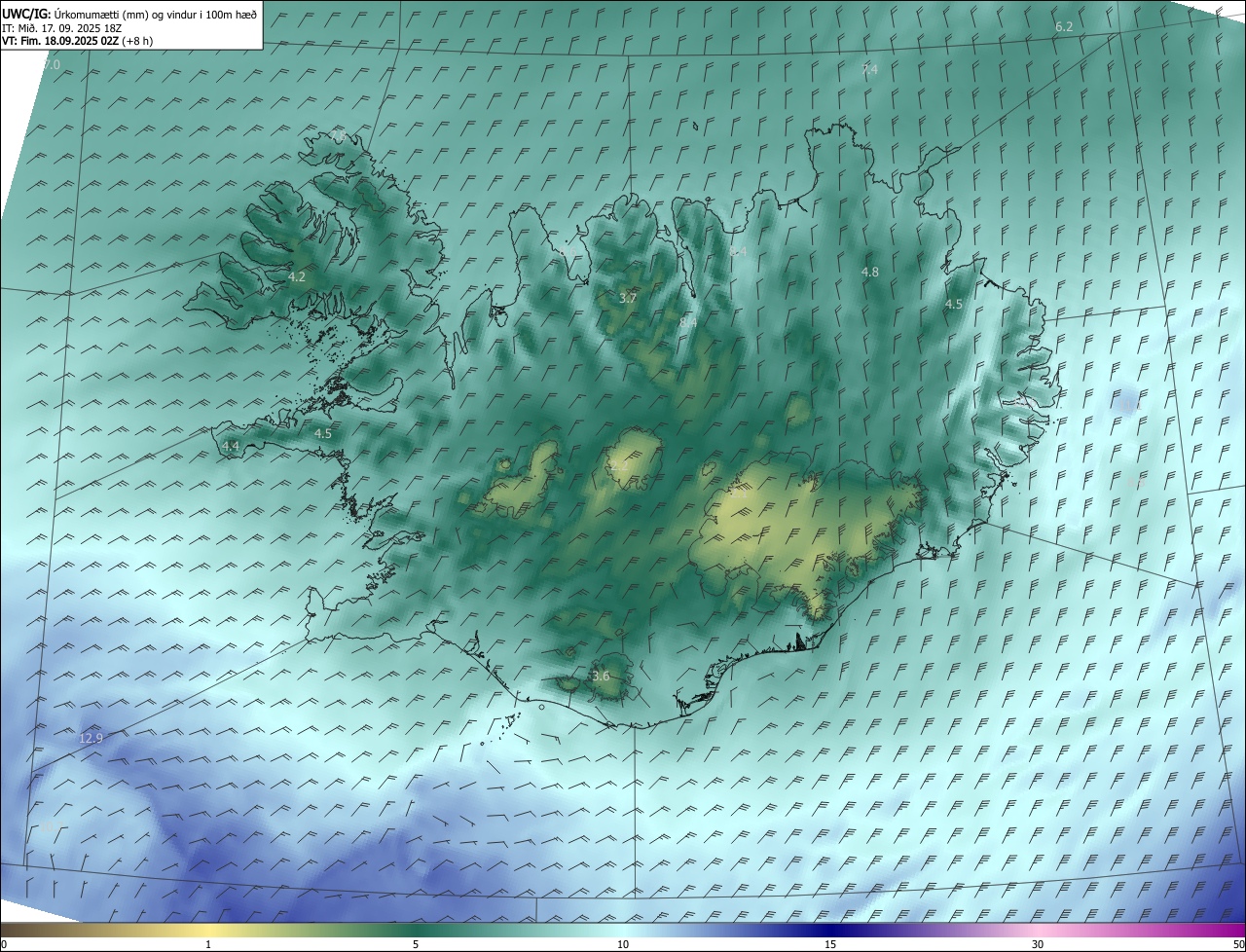The width and height of the screenshot is (1246, 952).
Task: Click the 6.2 value label on the map
Action: [1064, 26]
